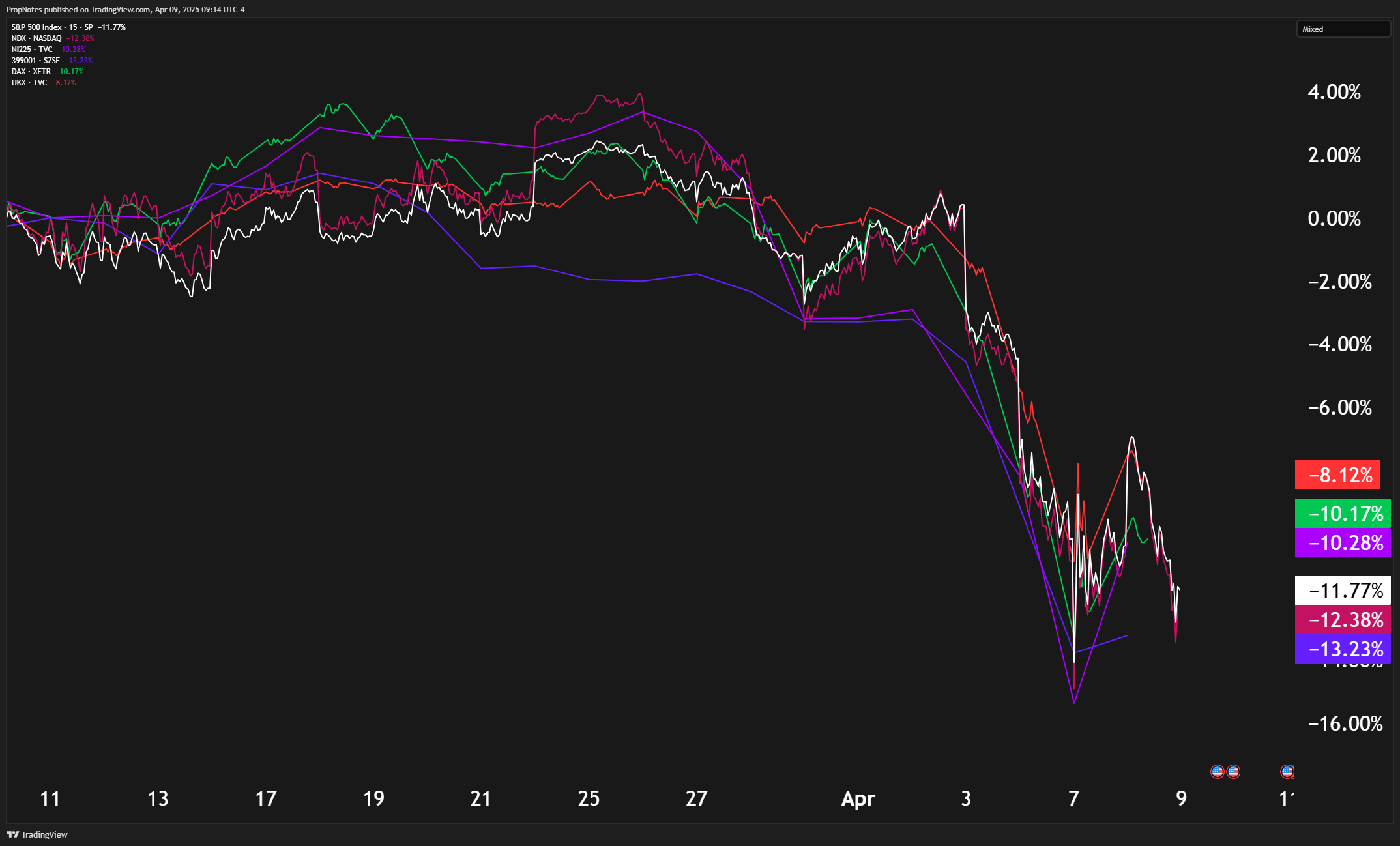Image resolution: width=1400 pixels, height=846 pixels.
Task: Select the DAX XETR legend entry
Action: (31, 72)
